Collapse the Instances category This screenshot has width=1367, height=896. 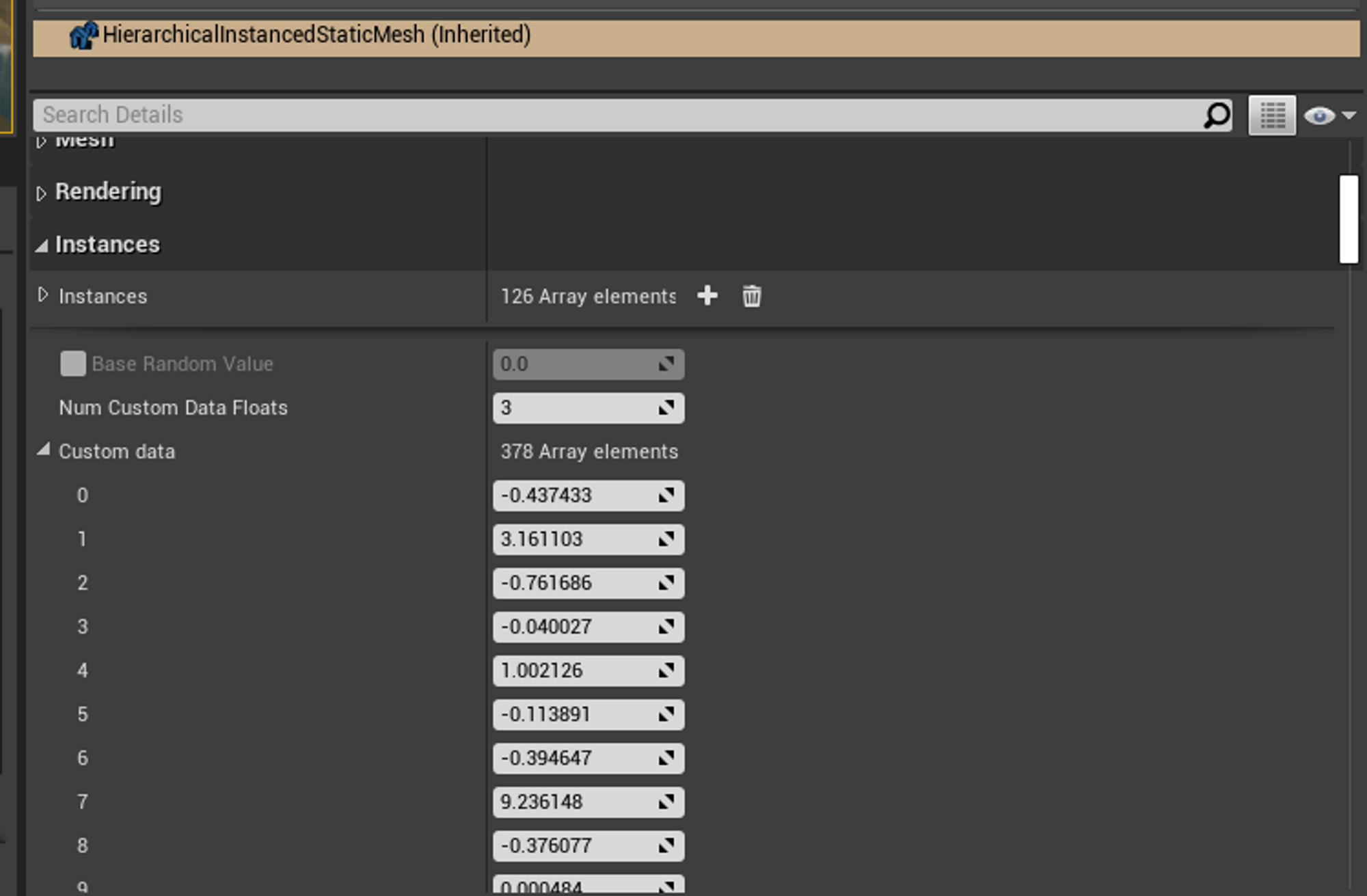pos(42,245)
